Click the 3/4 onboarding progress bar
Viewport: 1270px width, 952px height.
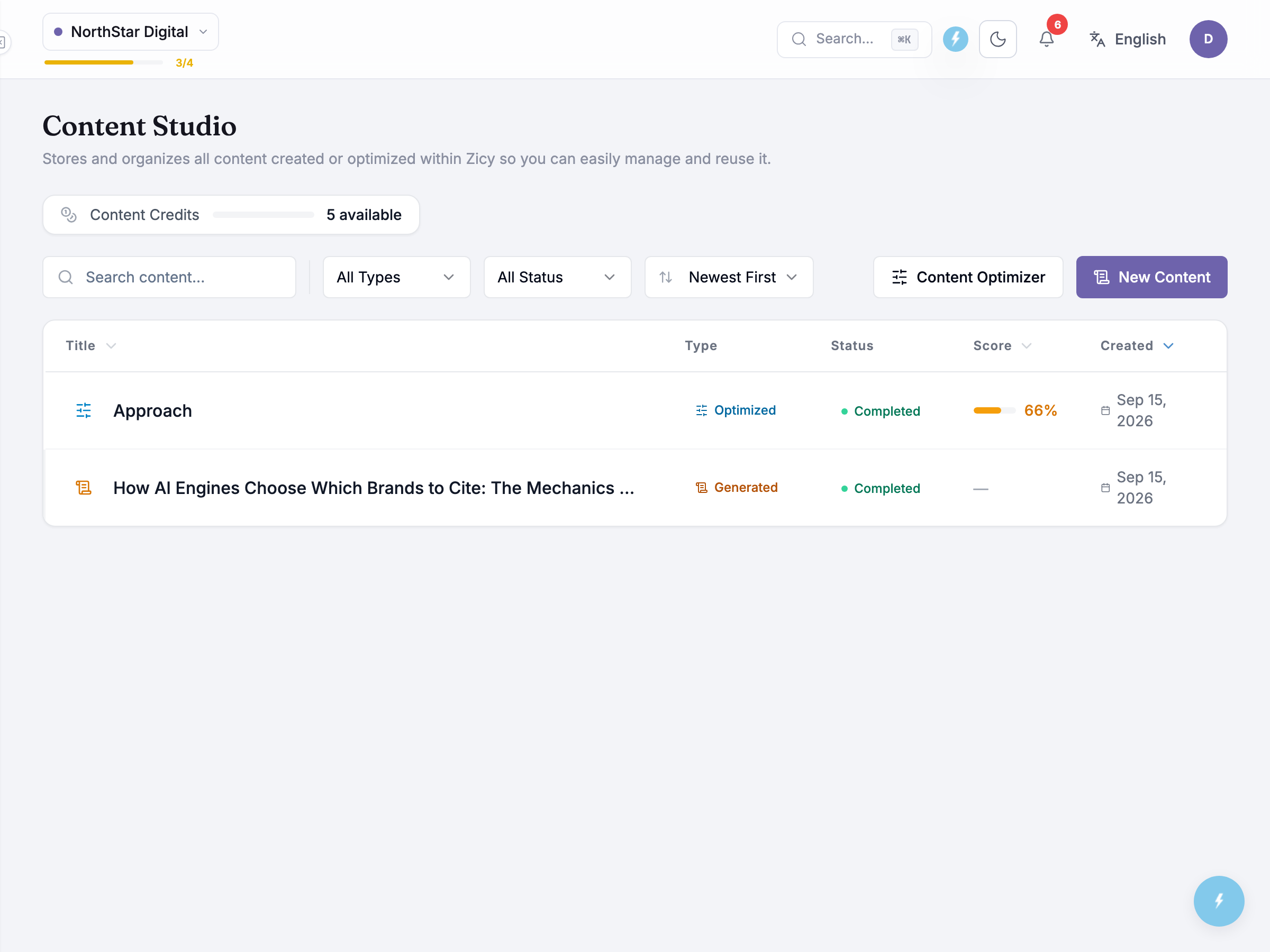tap(104, 62)
